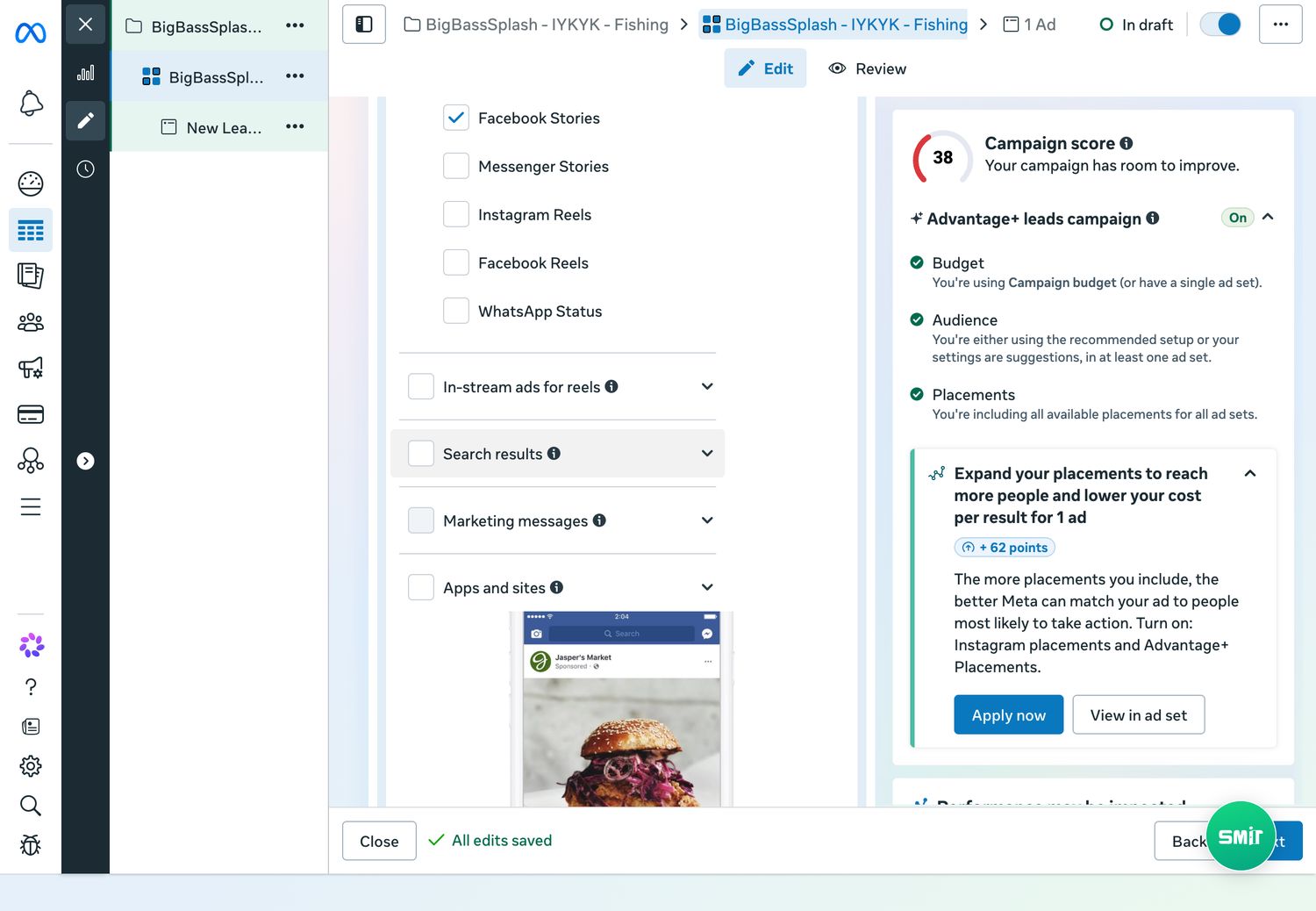The width and height of the screenshot is (1316, 911).
Task: Check the Instagram Reels placement
Action: 456,214
